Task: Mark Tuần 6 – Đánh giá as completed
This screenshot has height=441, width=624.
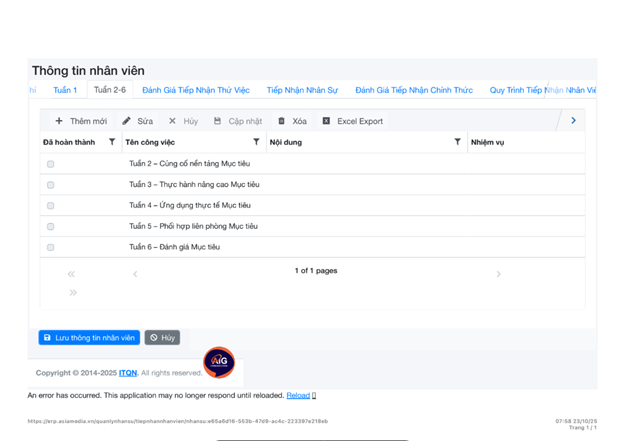Action: tap(51, 247)
